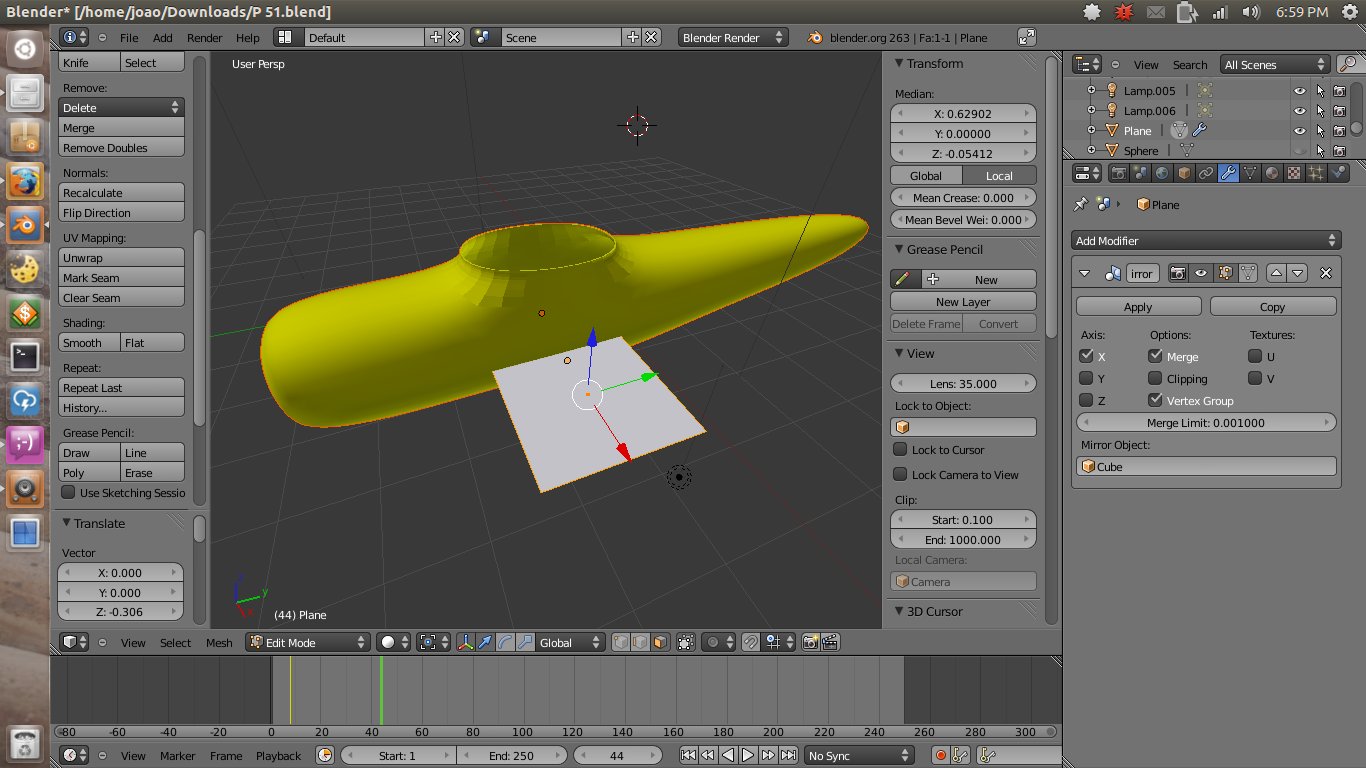The image size is (1366, 768).
Task: Select the Render camera tab in Properties
Action: [x=1120, y=172]
